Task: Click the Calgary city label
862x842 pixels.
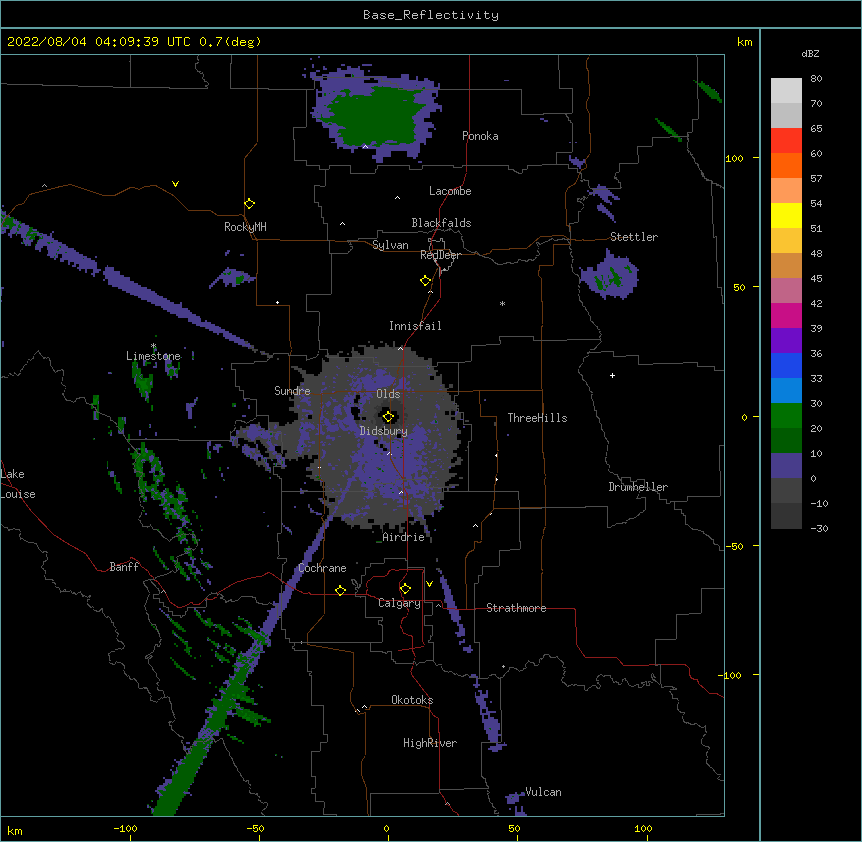Action: [399, 603]
